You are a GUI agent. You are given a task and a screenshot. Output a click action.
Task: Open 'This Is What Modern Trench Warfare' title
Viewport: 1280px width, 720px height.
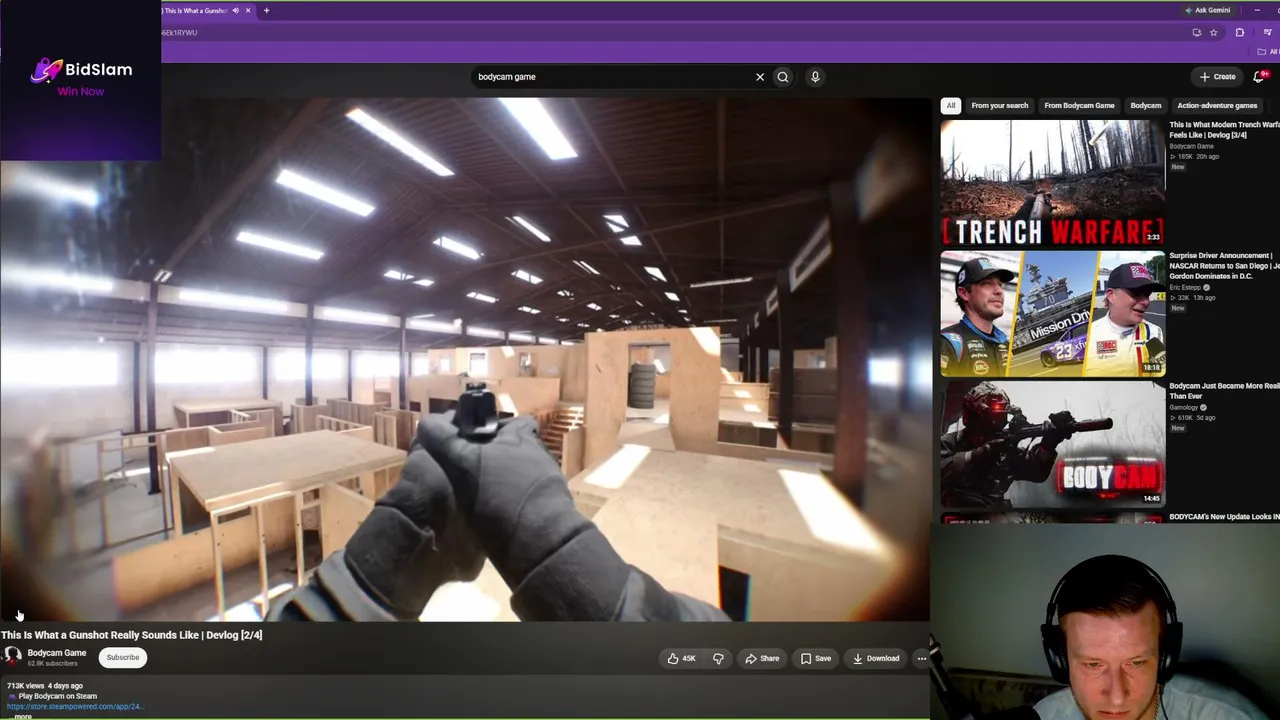pos(1224,129)
